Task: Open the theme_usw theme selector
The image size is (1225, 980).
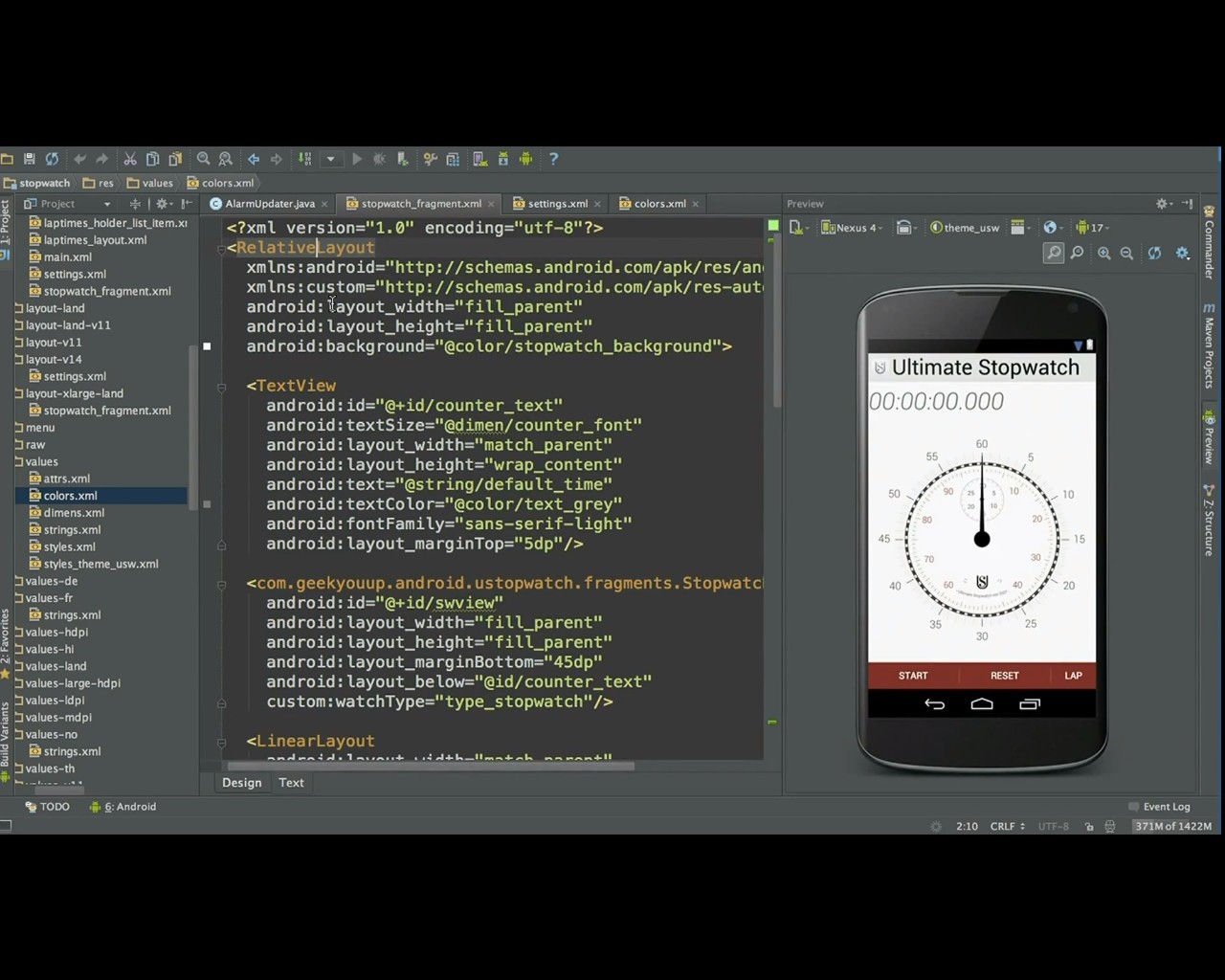Action: 965,228
